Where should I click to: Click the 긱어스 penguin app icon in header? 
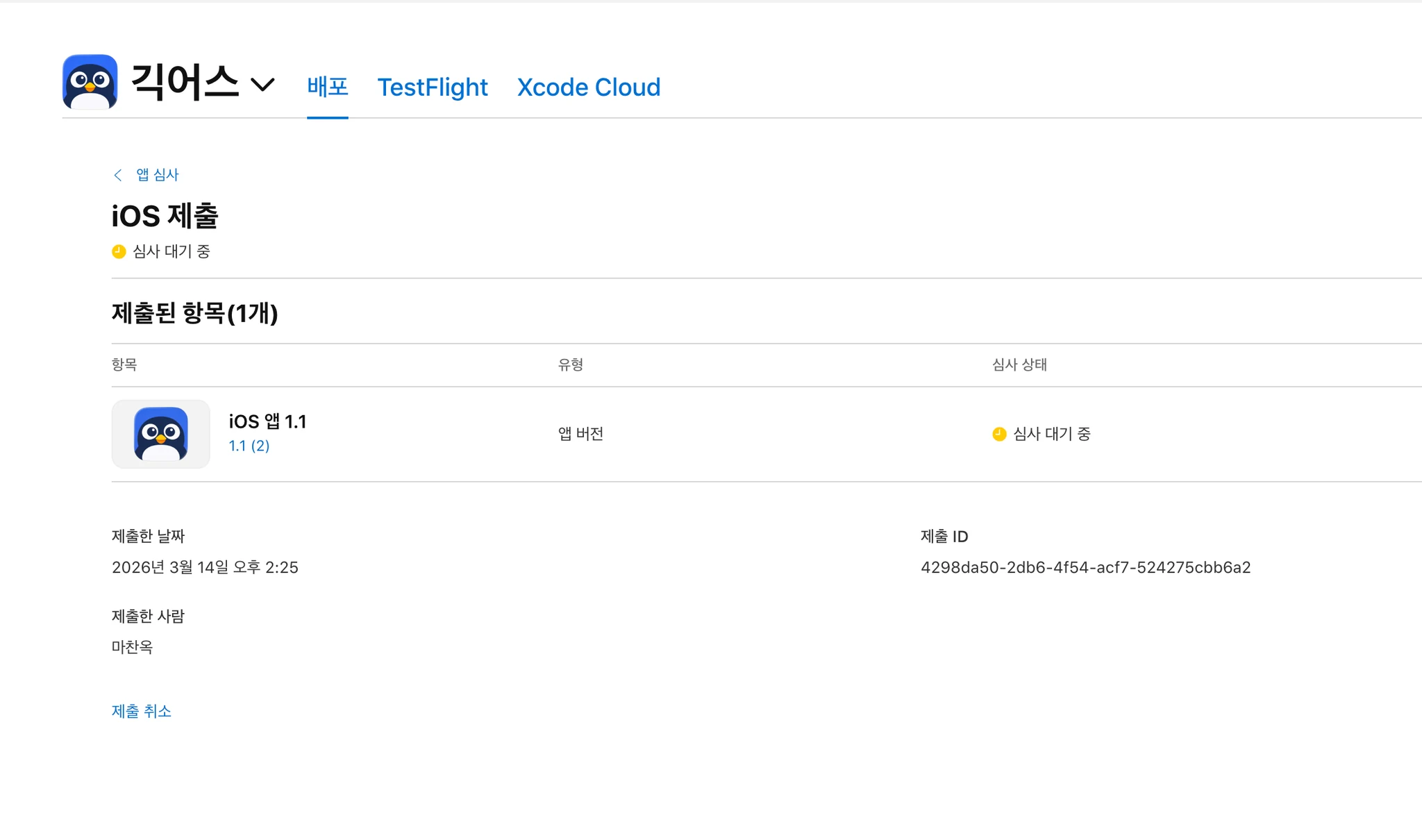tap(90, 82)
